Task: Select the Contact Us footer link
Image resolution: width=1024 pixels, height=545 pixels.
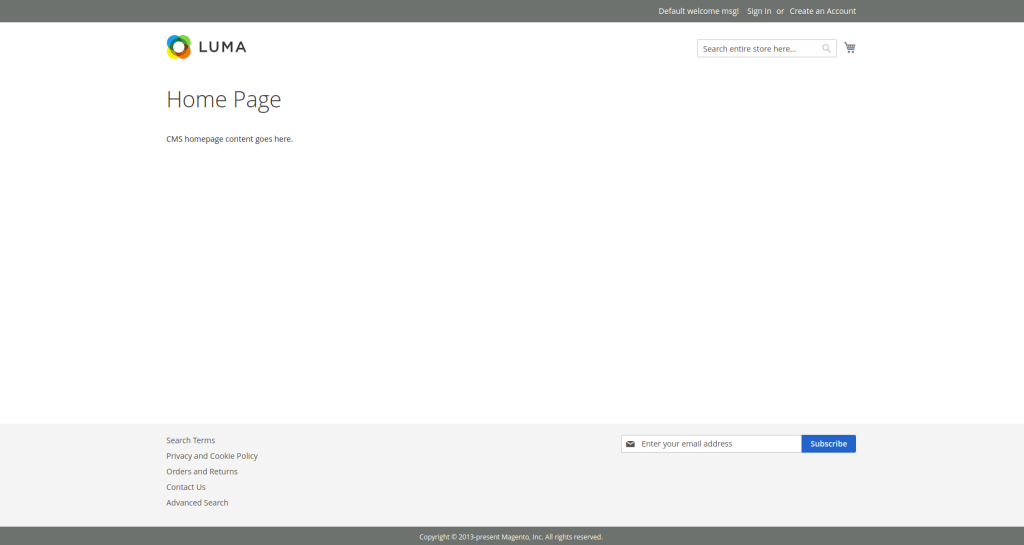Action: click(x=186, y=487)
